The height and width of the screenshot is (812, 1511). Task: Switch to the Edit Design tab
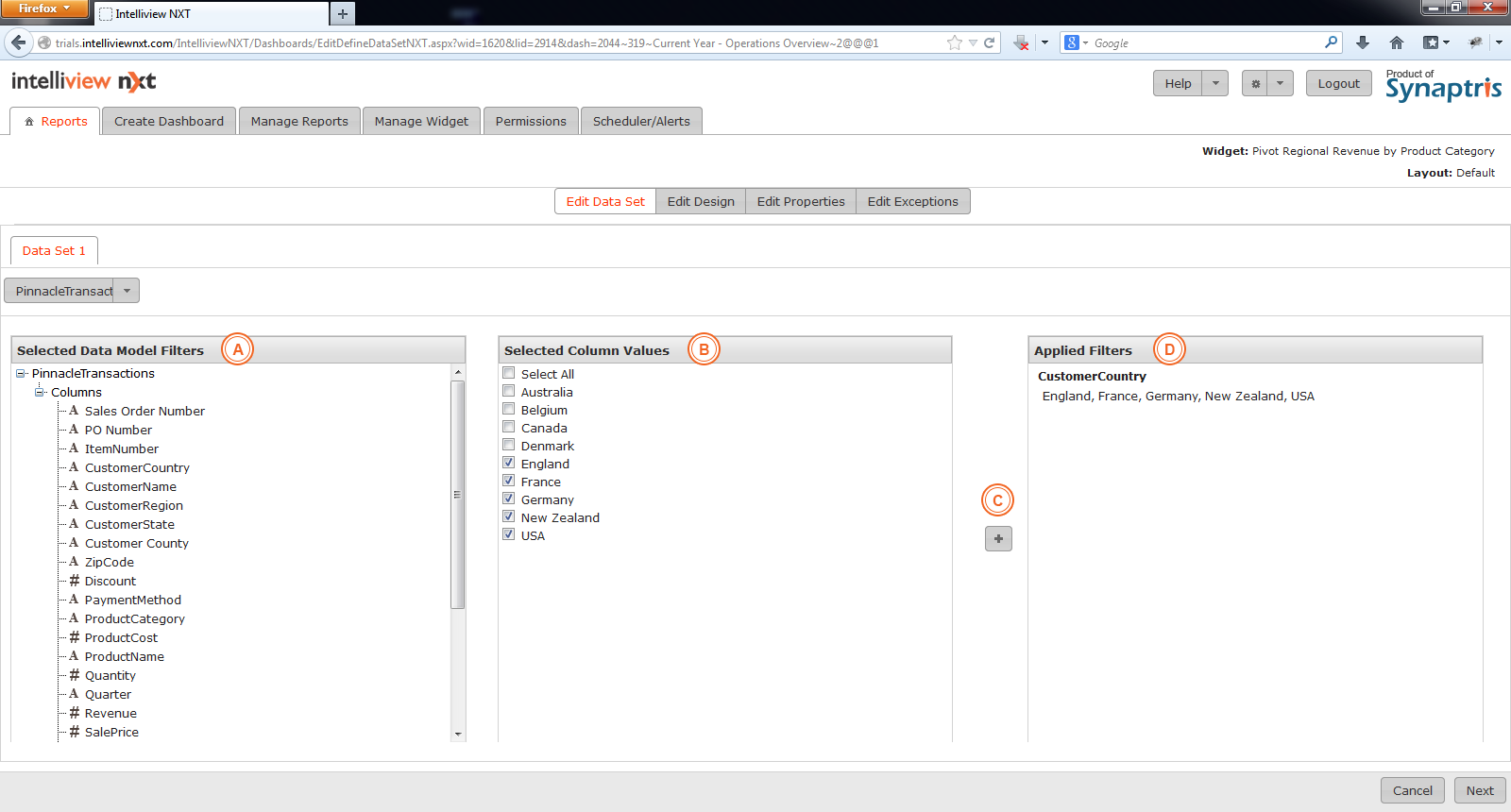pyautogui.click(x=700, y=202)
